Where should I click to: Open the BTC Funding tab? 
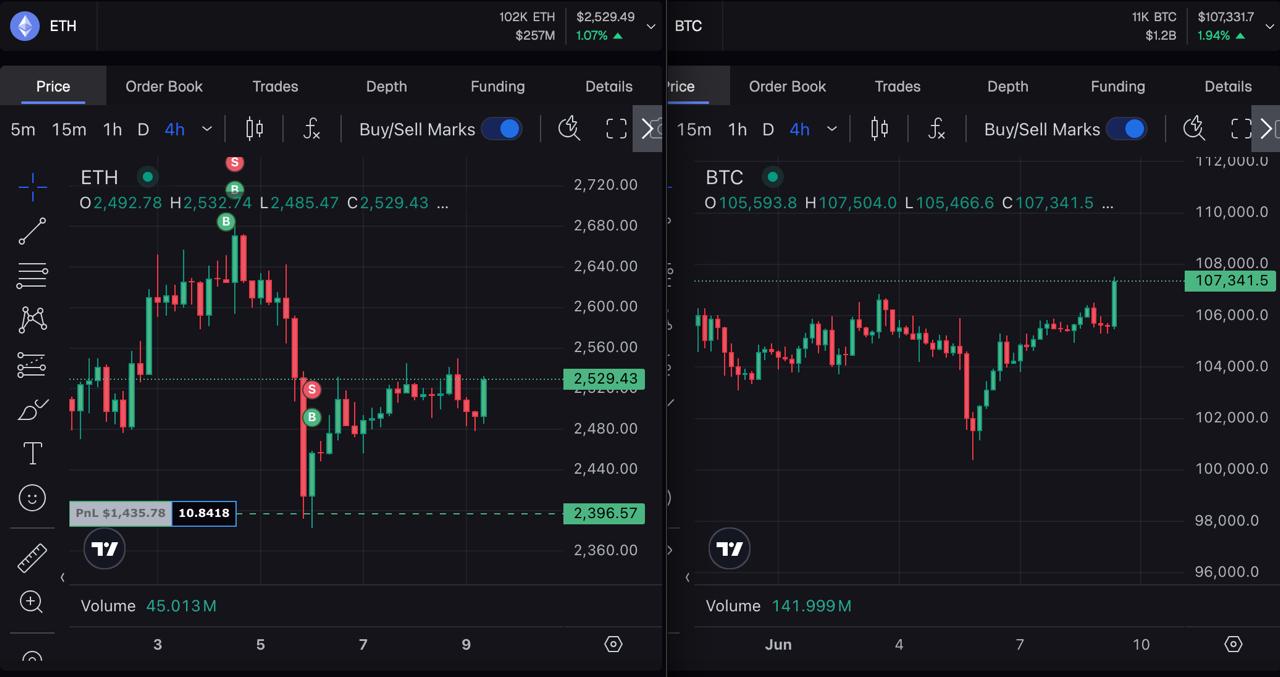pyautogui.click(x=1117, y=86)
